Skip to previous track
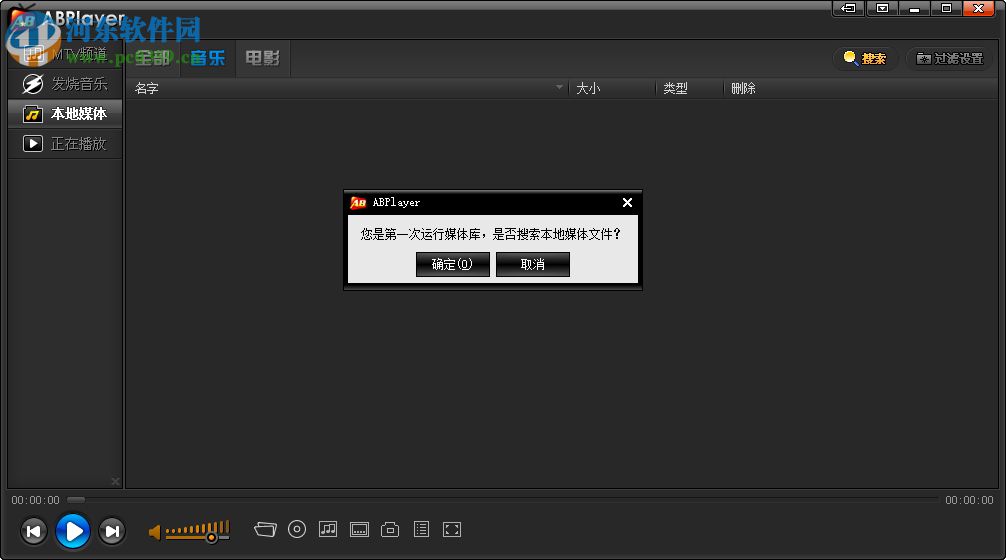 33,531
